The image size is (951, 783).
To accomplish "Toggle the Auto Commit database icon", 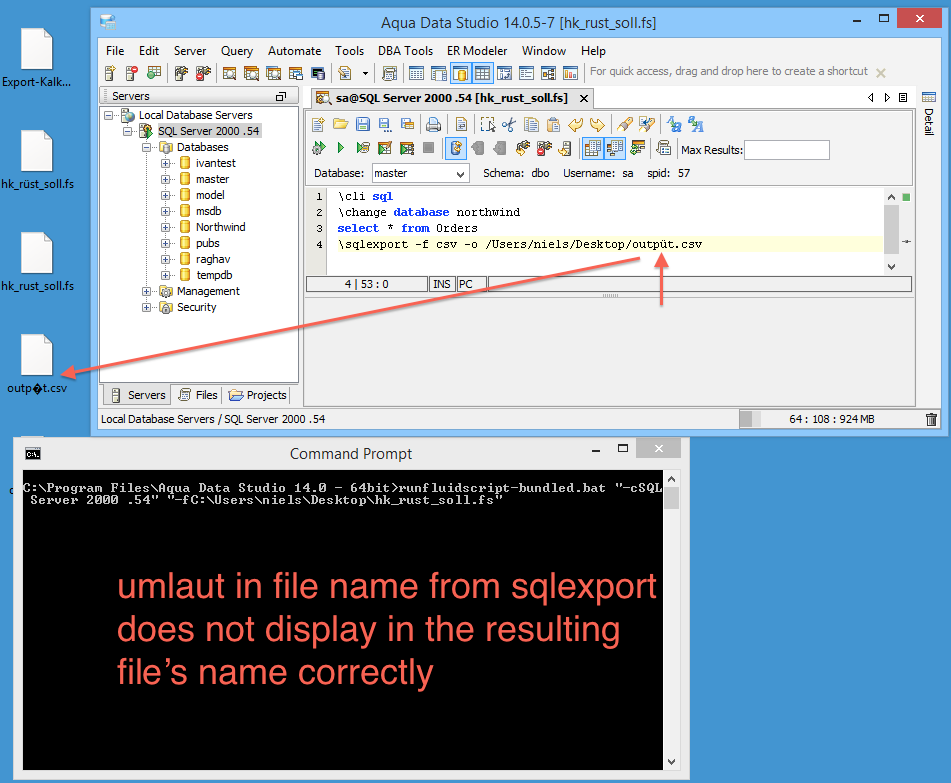I will pos(456,148).
